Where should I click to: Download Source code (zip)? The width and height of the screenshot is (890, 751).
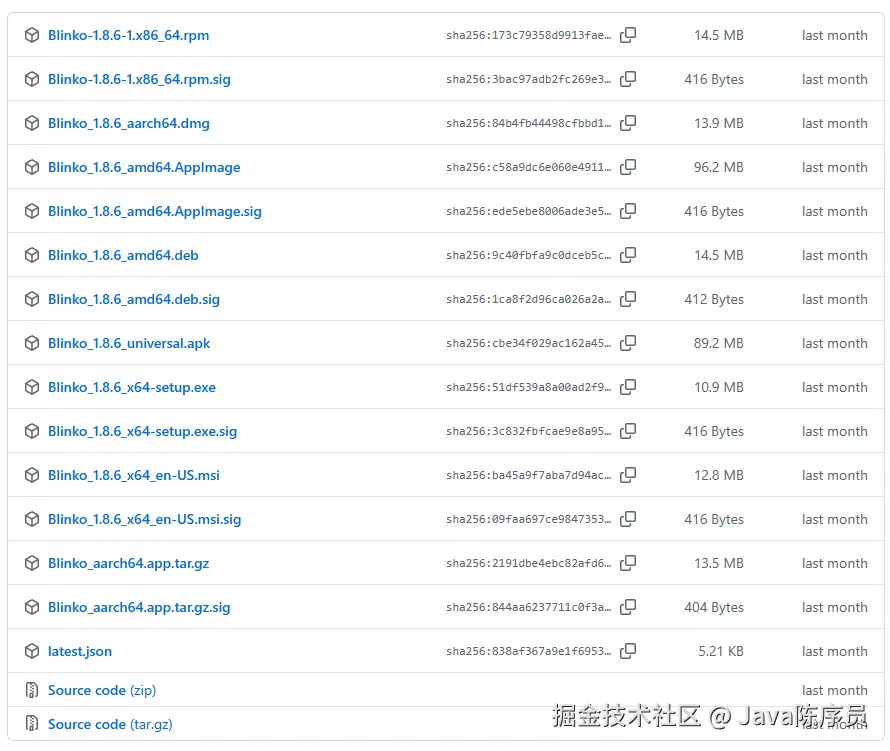[102, 690]
